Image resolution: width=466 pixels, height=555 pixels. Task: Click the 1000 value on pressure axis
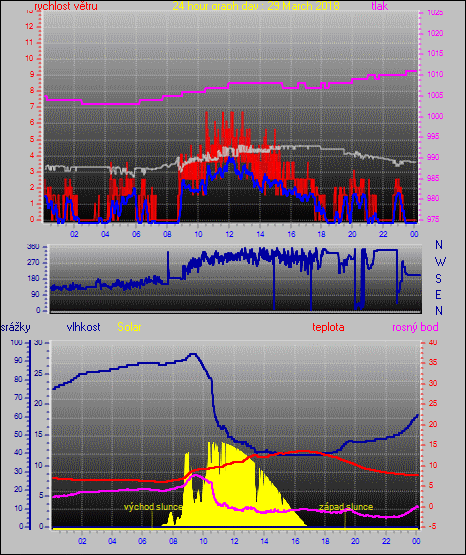point(435,116)
